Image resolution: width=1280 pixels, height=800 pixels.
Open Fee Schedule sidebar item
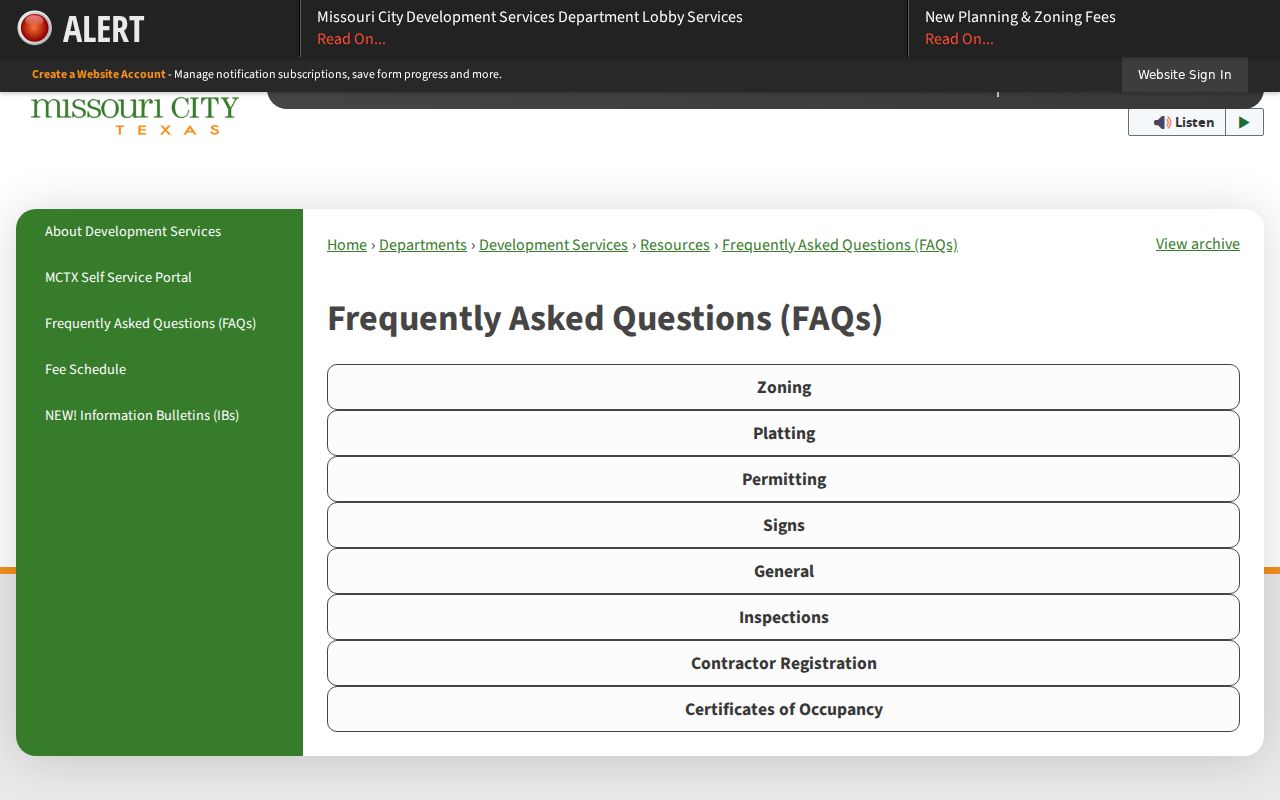coord(85,369)
